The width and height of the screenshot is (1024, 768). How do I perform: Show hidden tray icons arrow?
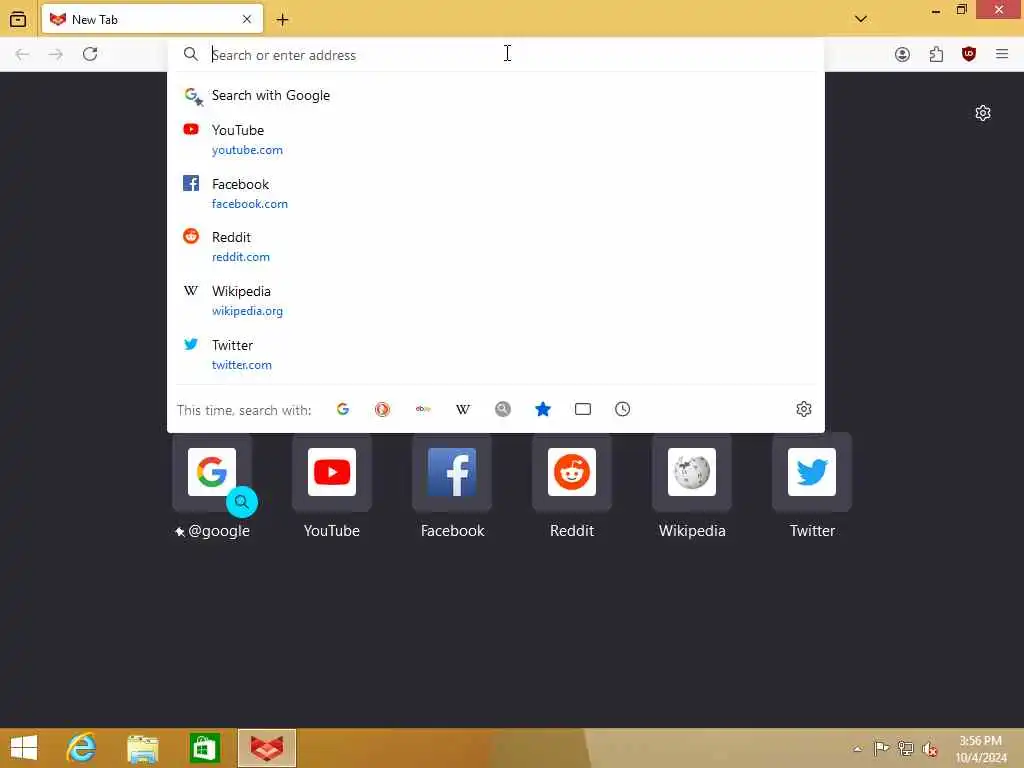tap(857, 749)
